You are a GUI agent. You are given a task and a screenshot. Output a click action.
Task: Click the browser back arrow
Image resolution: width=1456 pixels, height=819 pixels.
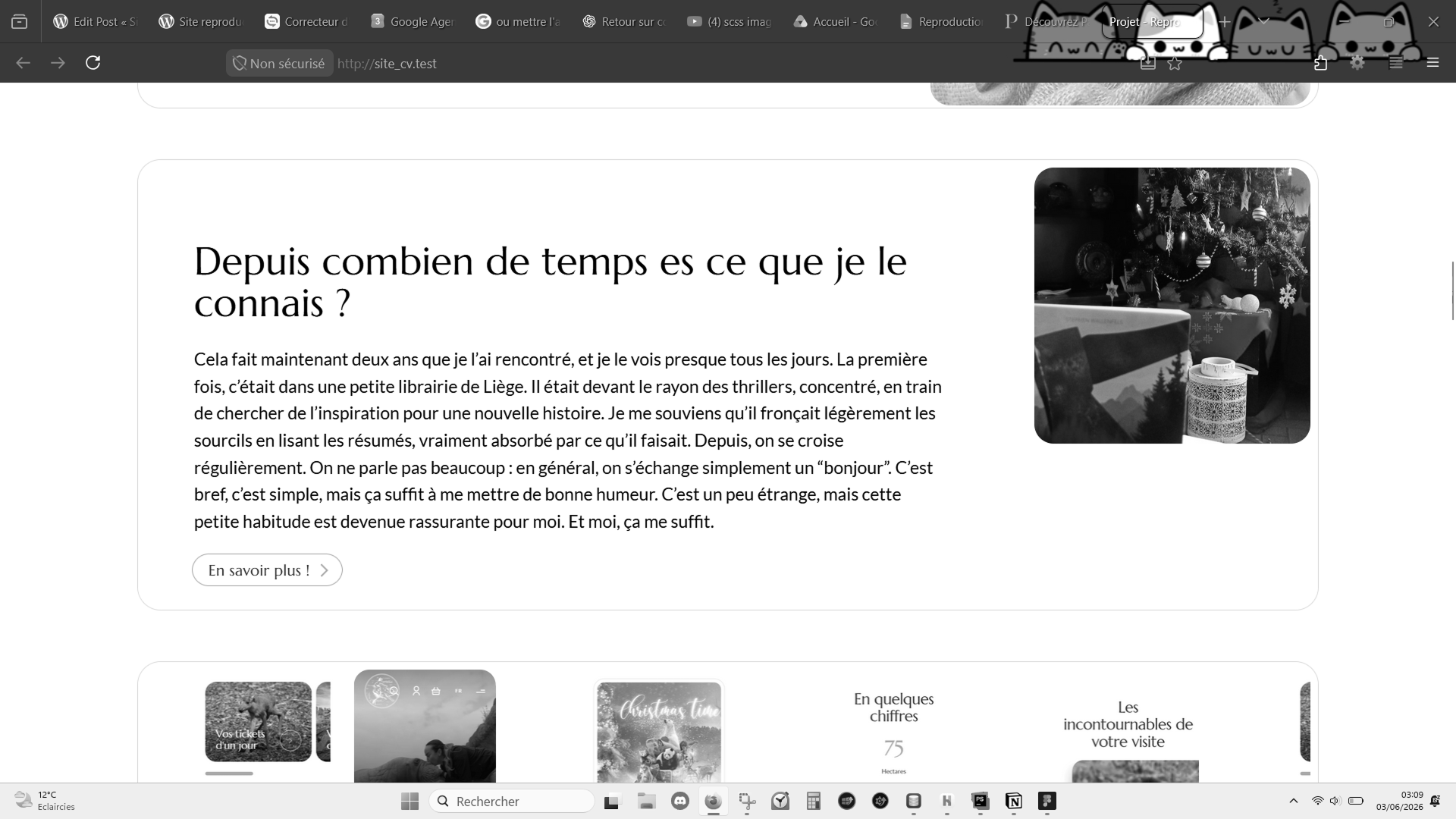point(23,63)
